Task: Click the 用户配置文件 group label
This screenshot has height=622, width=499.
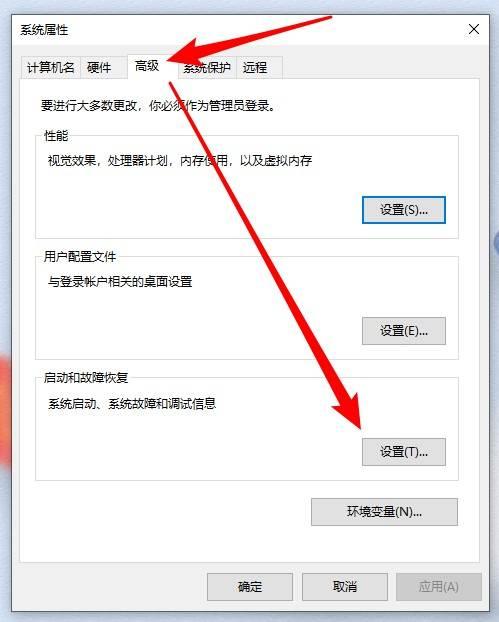Action: point(80,257)
